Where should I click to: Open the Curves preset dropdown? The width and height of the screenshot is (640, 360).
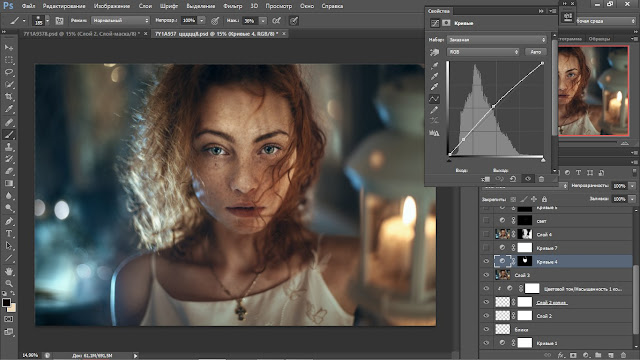pyautogui.click(x=497, y=40)
